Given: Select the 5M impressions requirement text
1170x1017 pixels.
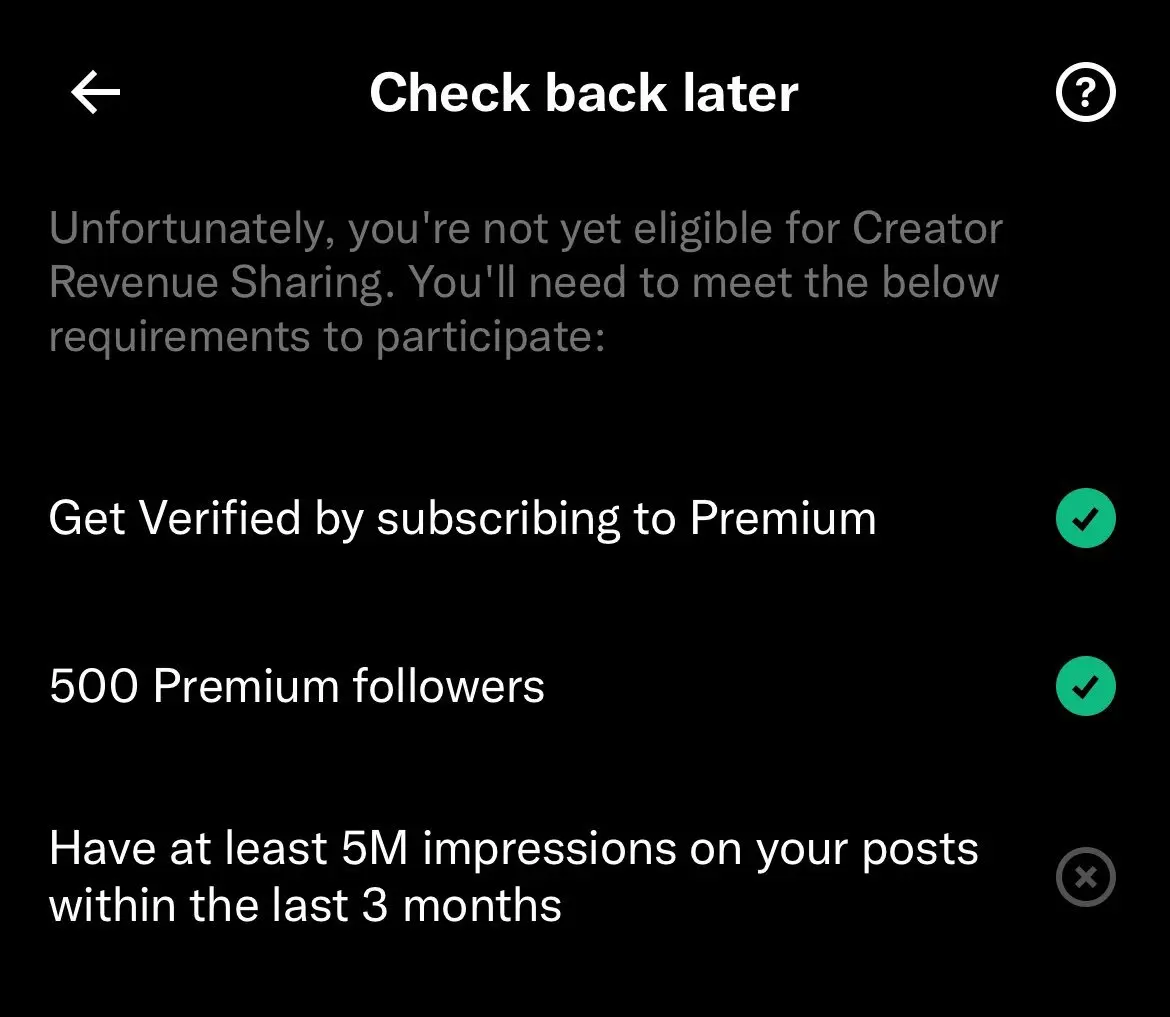Looking at the screenshot, I should 513,877.
